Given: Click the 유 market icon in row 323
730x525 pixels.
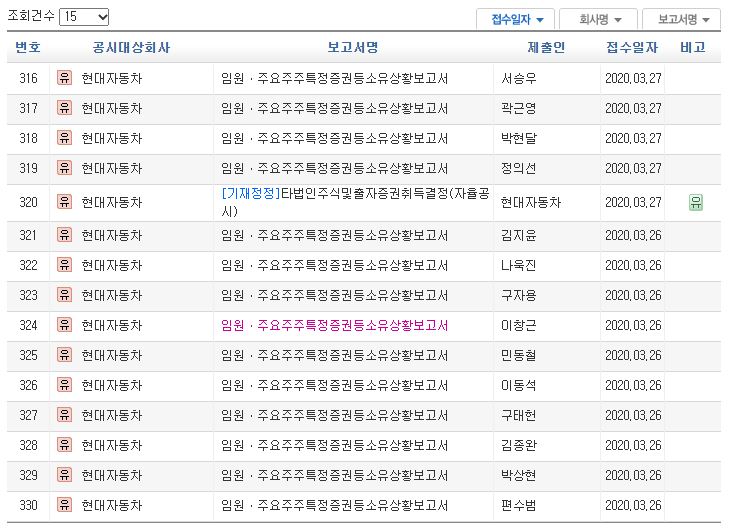Looking at the screenshot, I should pyautogui.click(x=64, y=295).
